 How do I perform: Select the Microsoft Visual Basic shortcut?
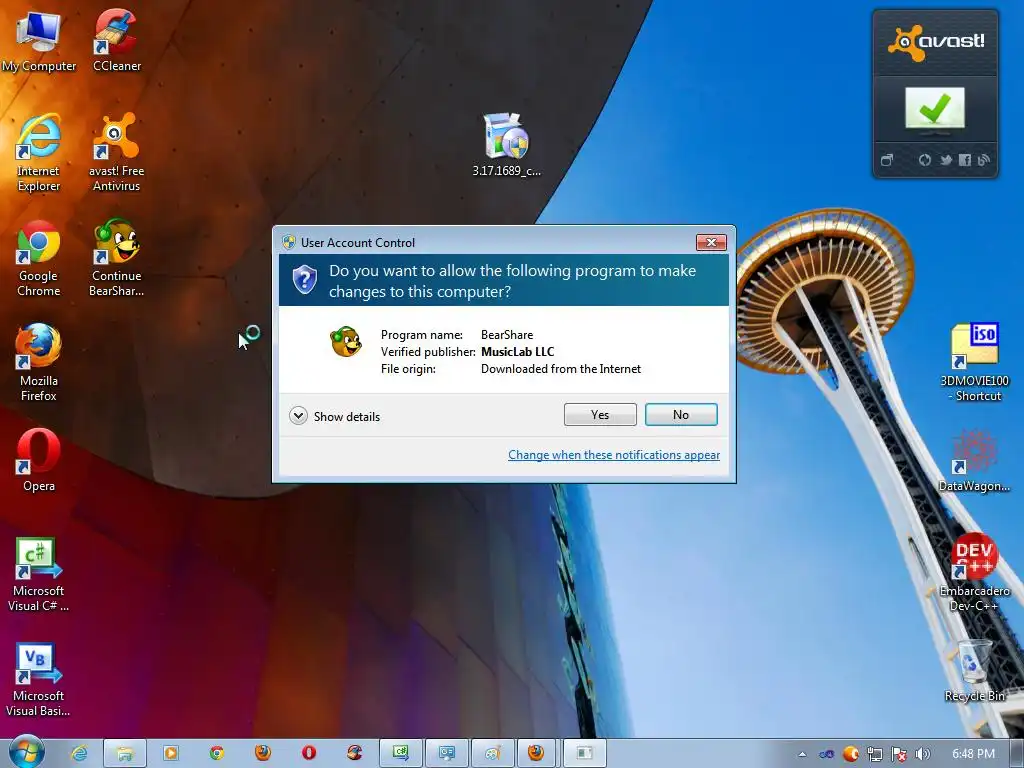39,680
